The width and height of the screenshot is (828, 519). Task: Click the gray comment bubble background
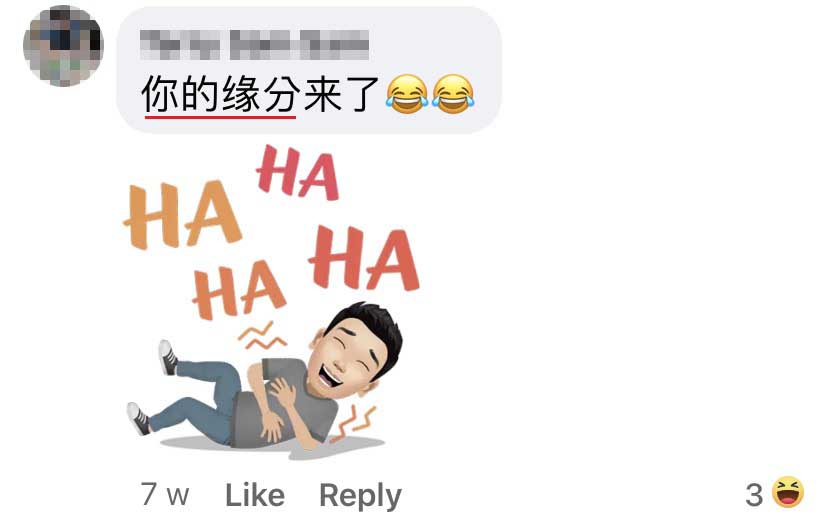[x=309, y=70]
